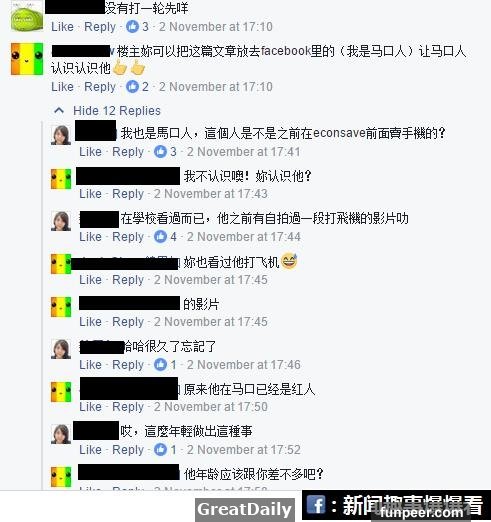This screenshot has height=522, width=491.
Task: View likes icon on facebook article comment
Action: click(132, 87)
